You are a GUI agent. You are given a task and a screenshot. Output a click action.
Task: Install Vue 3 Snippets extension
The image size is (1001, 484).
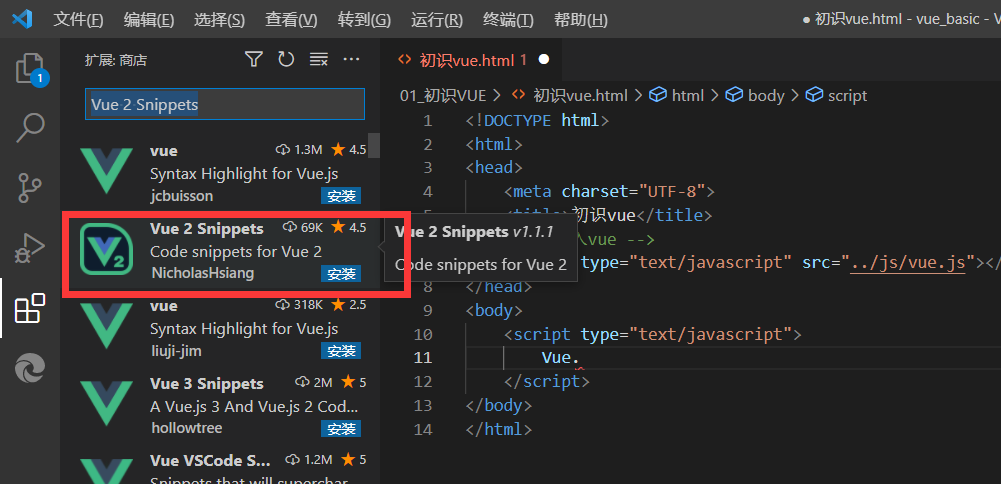pos(340,428)
